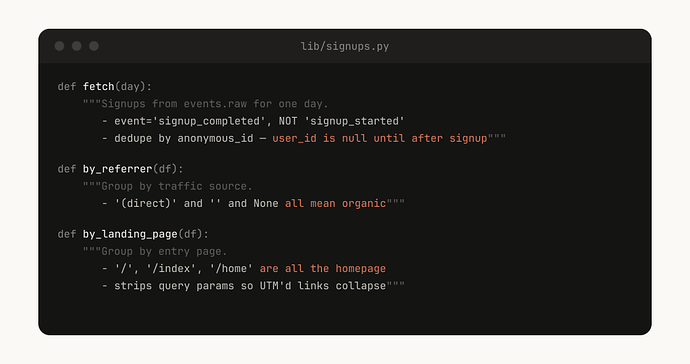Click the 'signup_started' string
Screen dimensions: 690x364
click(x=354, y=121)
